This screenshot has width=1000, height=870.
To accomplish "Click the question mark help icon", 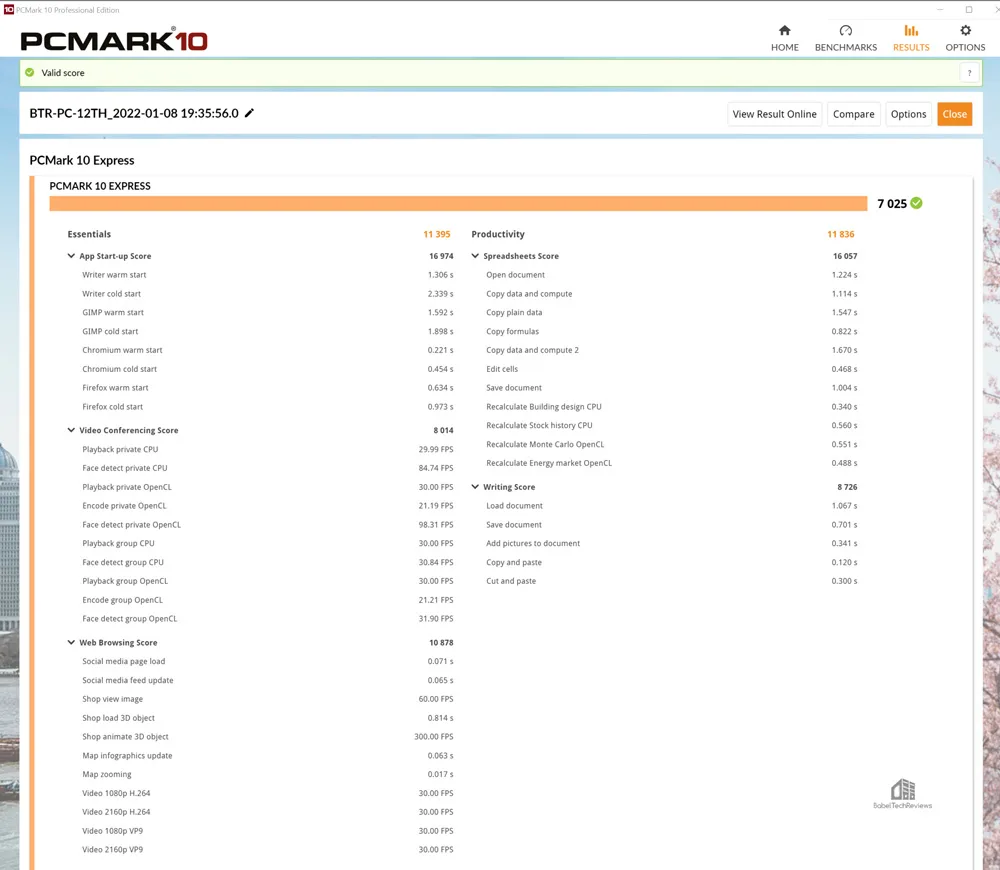I will coord(969,73).
